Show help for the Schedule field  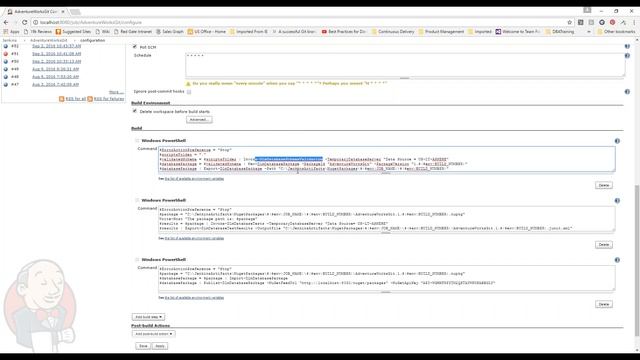[627, 56]
